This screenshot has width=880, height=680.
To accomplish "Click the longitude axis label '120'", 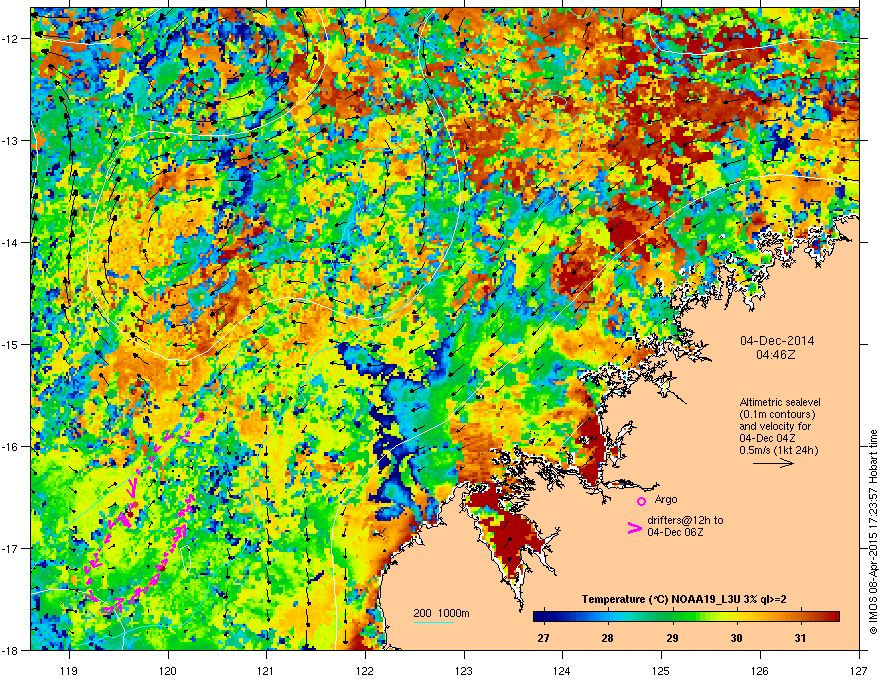I will pos(168,670).
